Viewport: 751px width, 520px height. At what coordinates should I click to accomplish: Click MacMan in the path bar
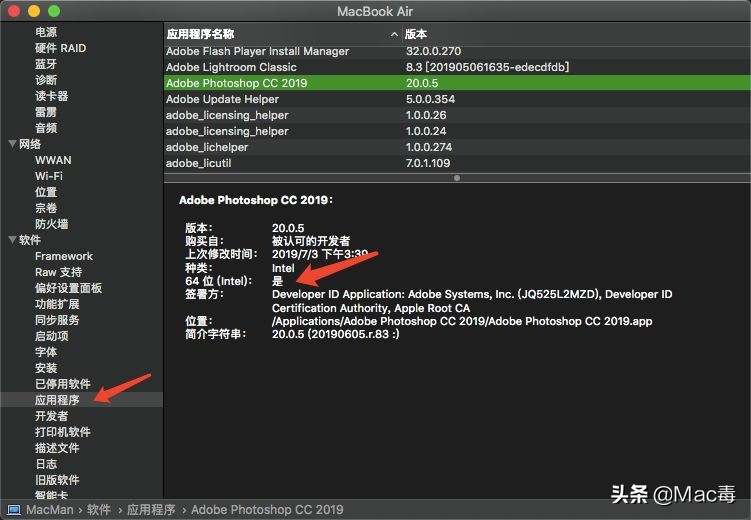click(x=50, y=509)
